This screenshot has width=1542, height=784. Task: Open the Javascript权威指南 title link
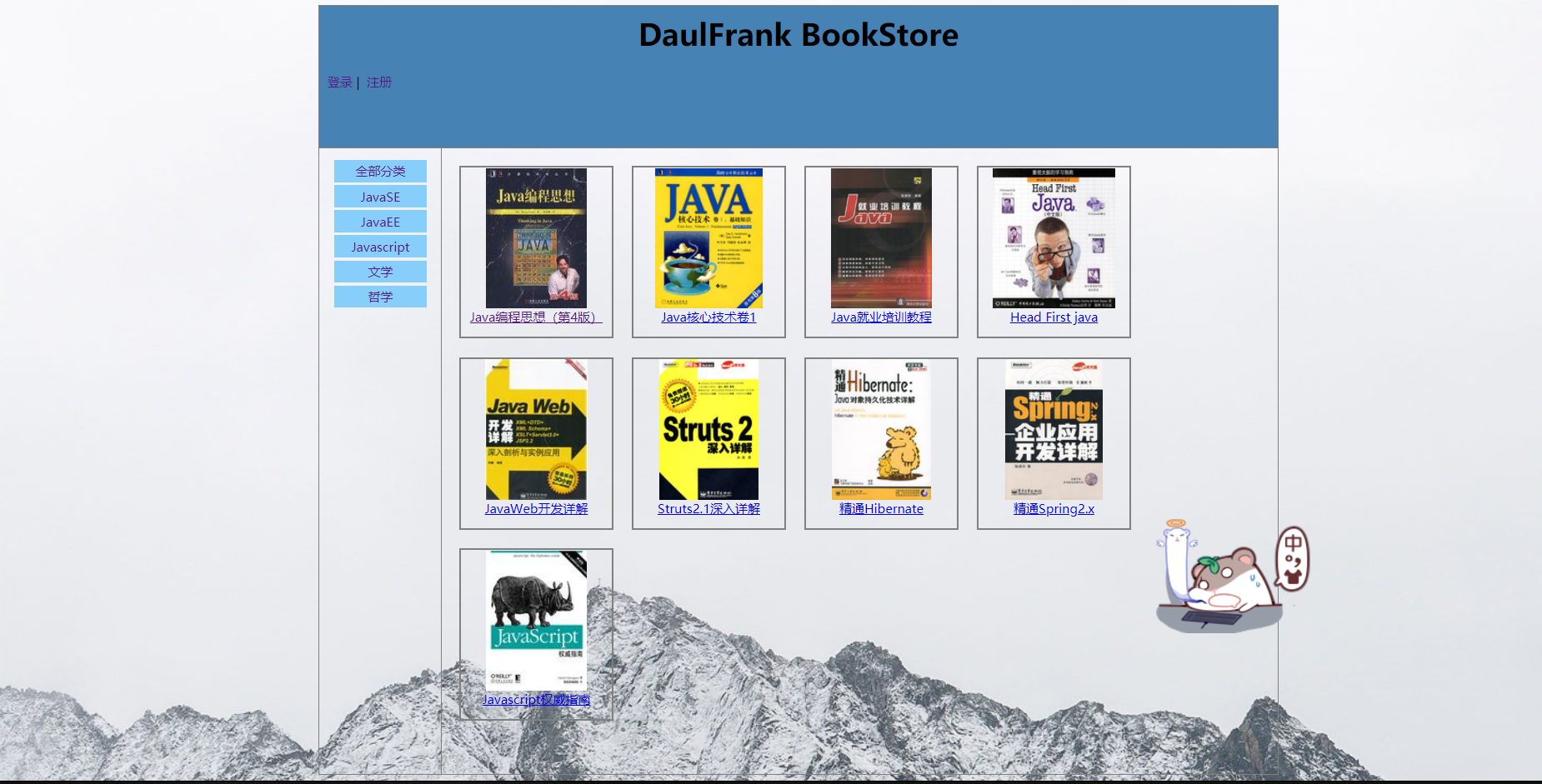tap(536, 700)
